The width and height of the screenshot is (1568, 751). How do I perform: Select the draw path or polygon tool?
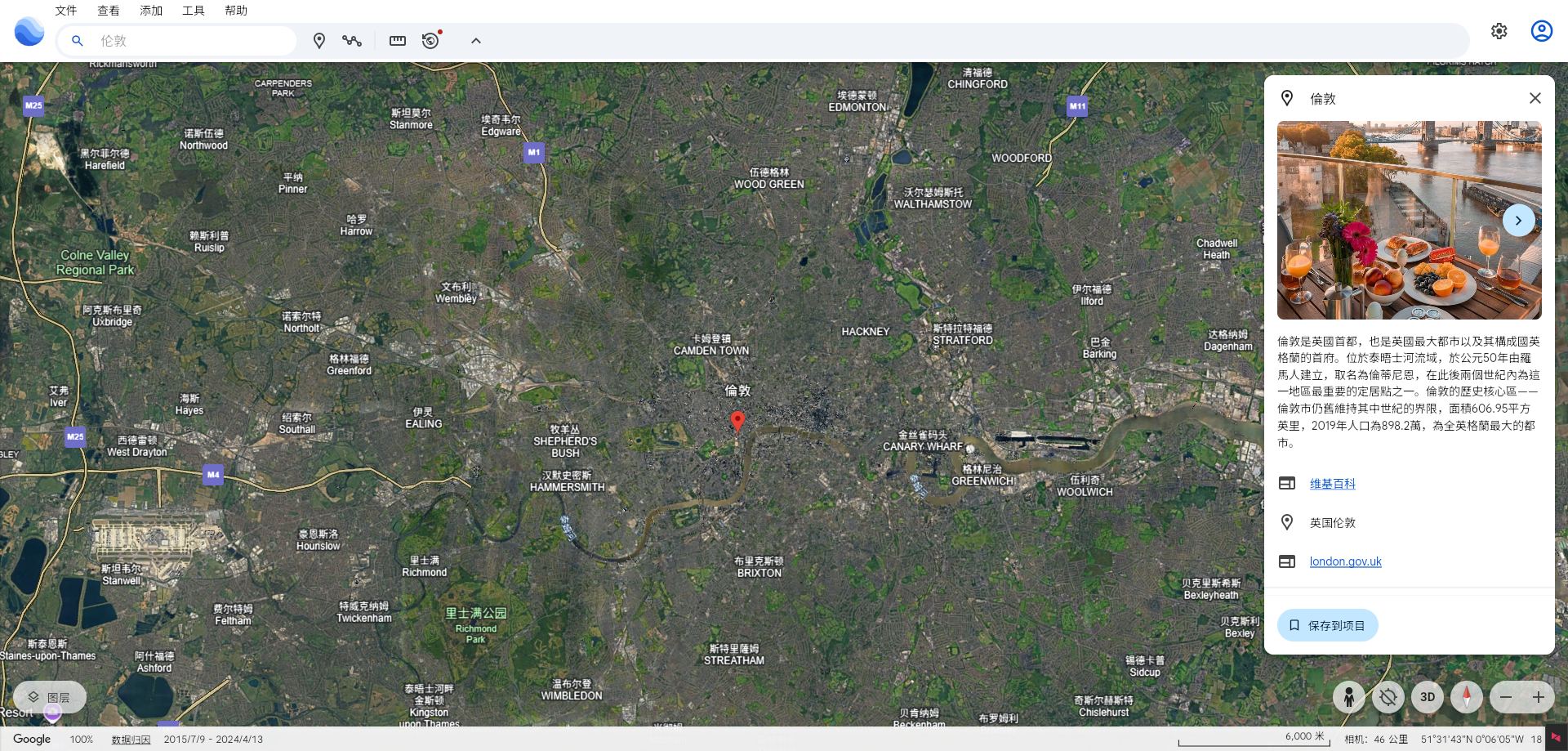(x=352, y=40)
